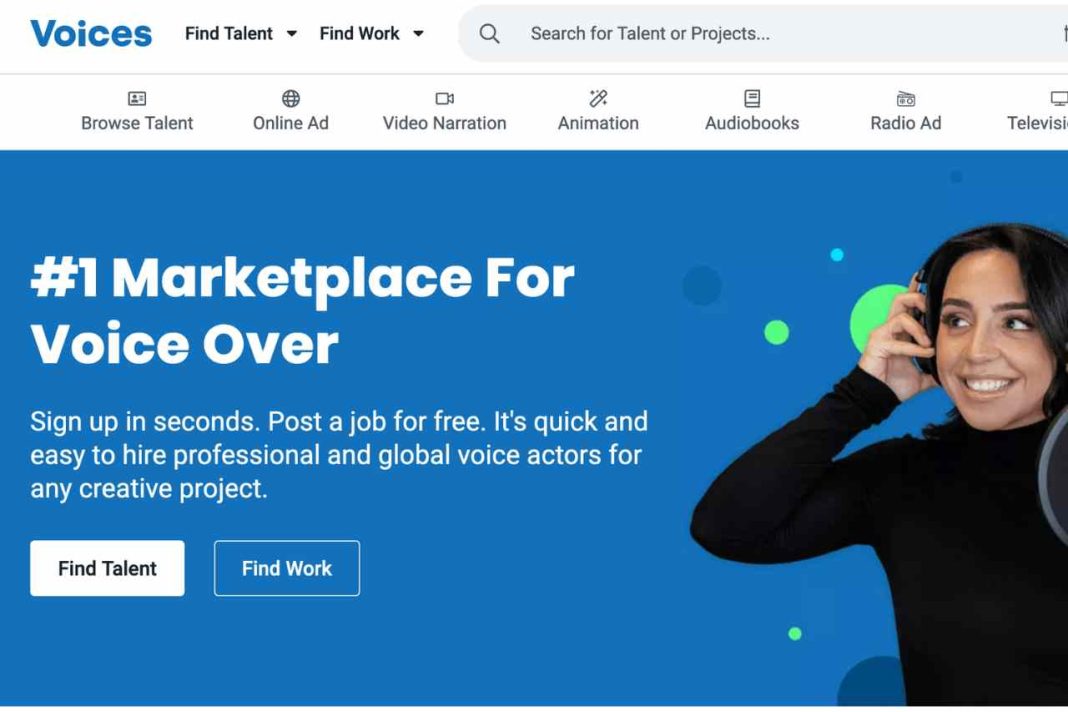Click the Audiobooks book icon
This screenshot has height=712, width=1068.
coord(752,98)
